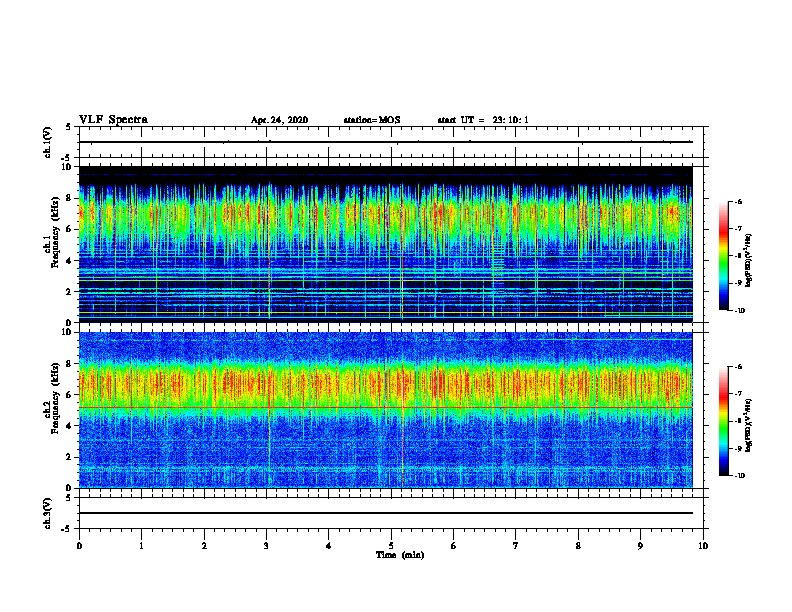Screen dimensions: 792x612
Task: Click the "VLF Spectra" title text
Action: (113, 120)
